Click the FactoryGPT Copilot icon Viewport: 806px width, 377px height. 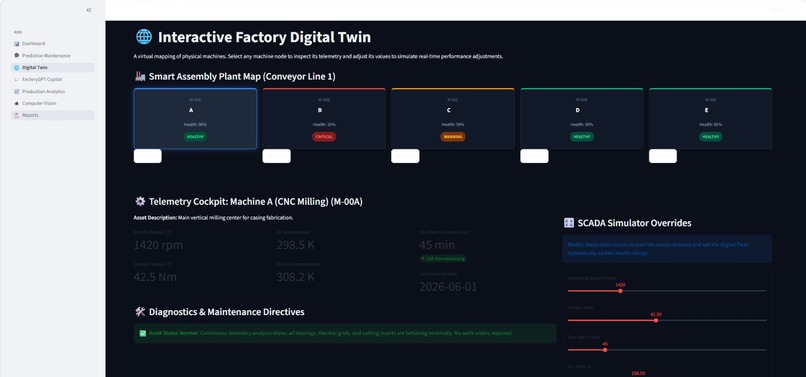(x=16, y=79)
